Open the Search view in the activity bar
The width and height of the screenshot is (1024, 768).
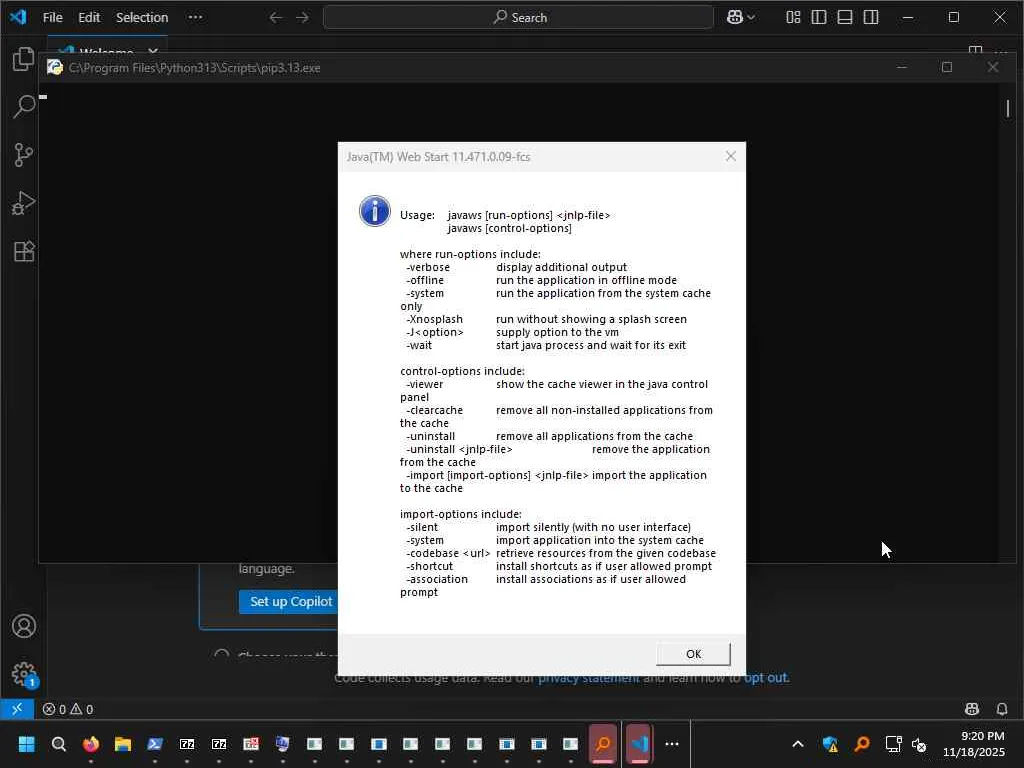(x=24, y=106)
